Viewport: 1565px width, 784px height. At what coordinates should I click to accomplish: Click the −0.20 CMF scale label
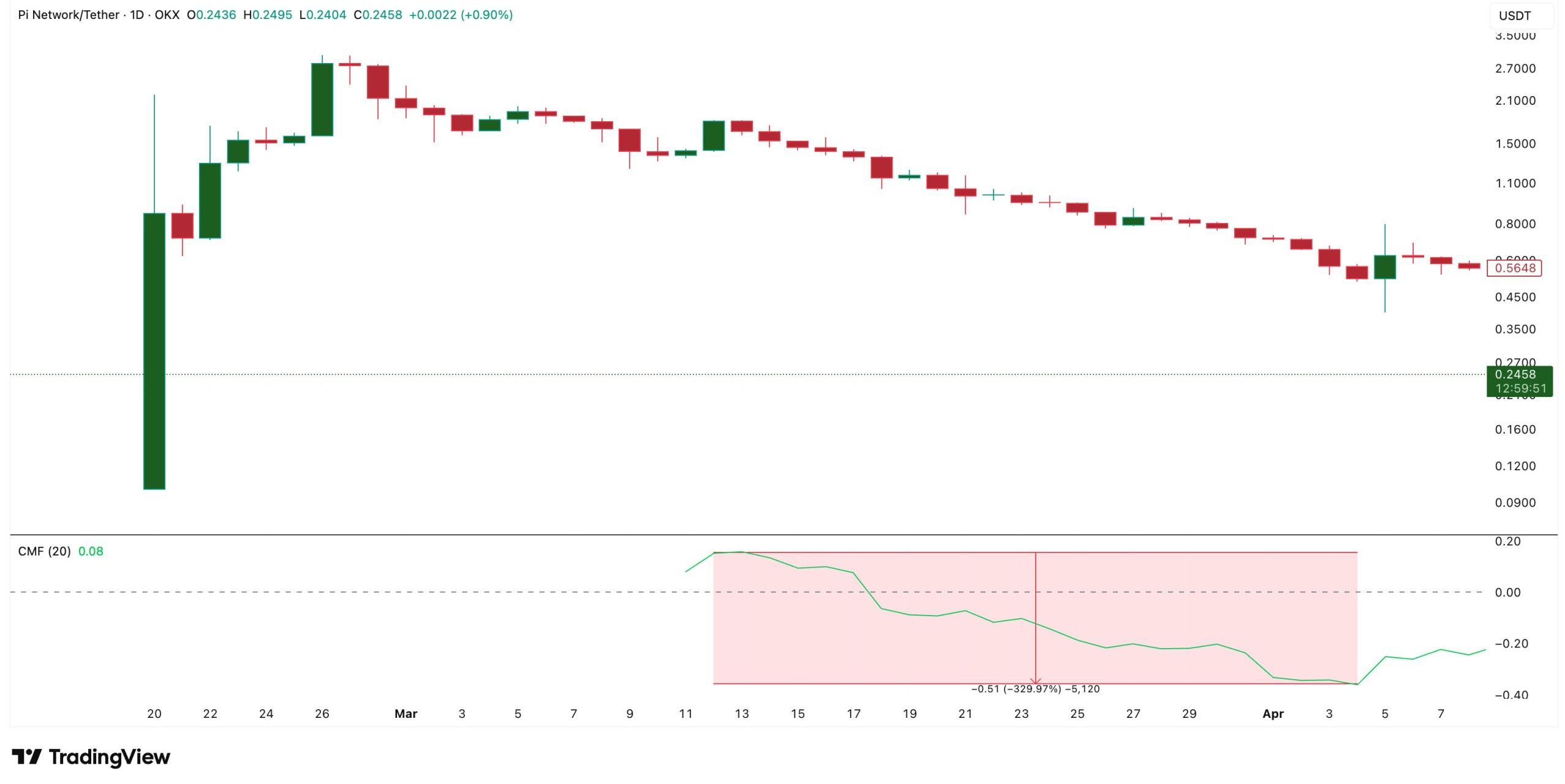[1511, 644]
